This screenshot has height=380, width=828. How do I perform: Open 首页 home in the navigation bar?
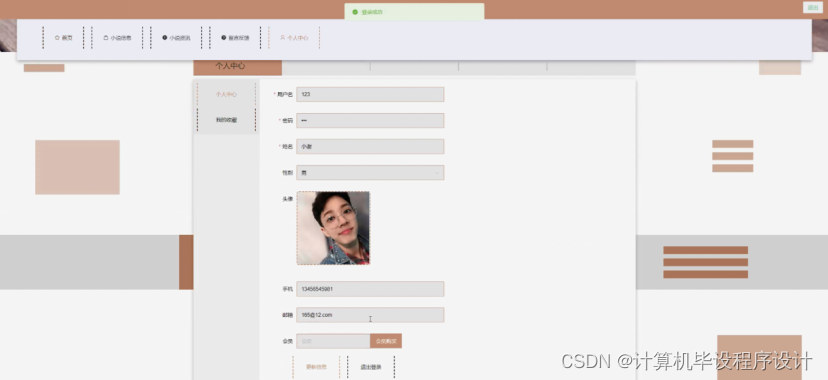(x=63, y=38)
